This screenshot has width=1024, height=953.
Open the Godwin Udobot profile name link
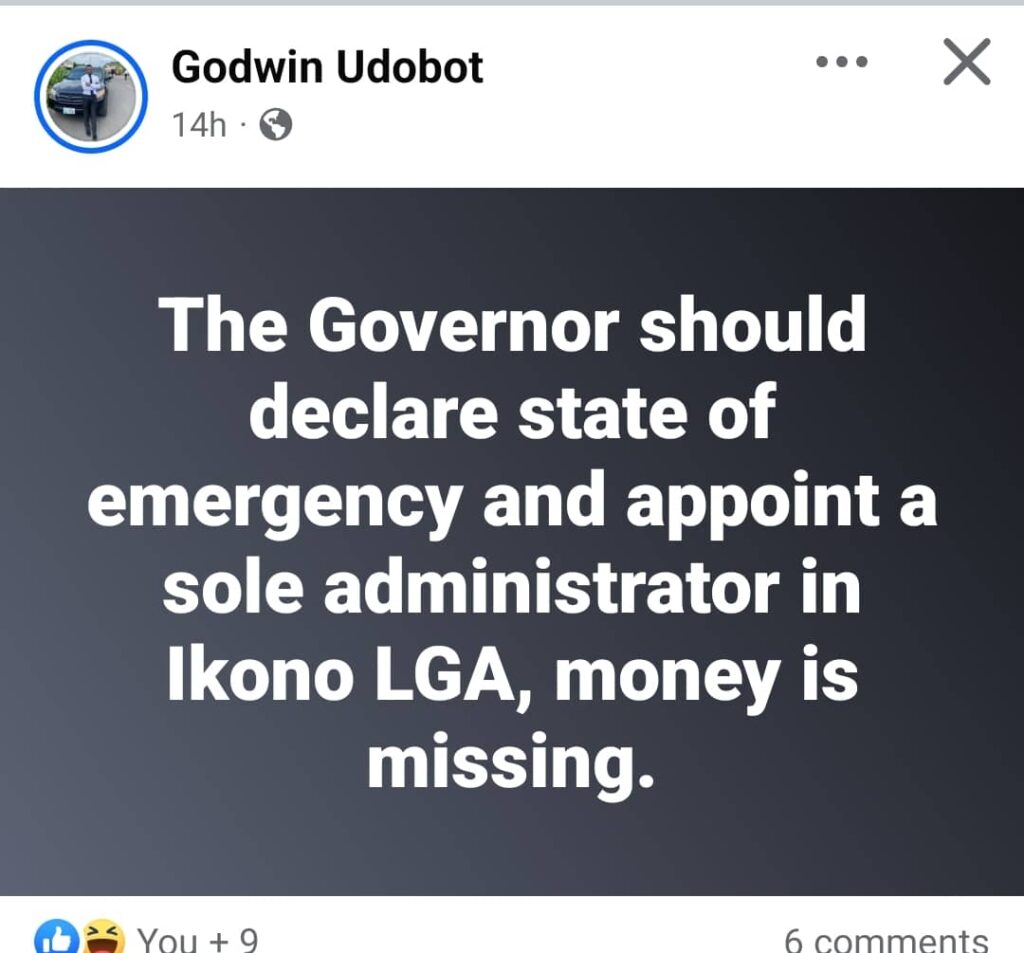tap(327, 67)
